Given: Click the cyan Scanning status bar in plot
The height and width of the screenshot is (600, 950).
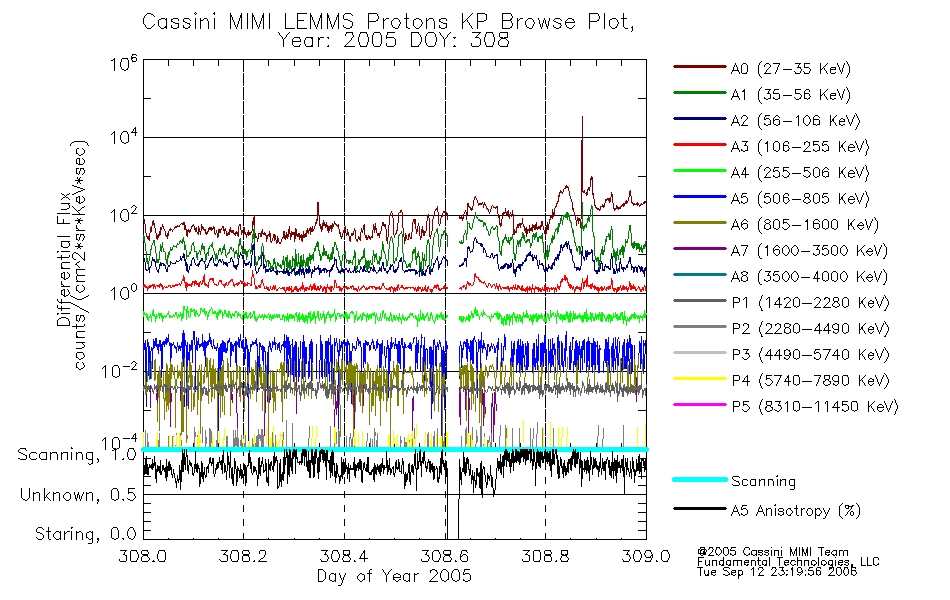Looking at the screenshot, I should (394, 449).
